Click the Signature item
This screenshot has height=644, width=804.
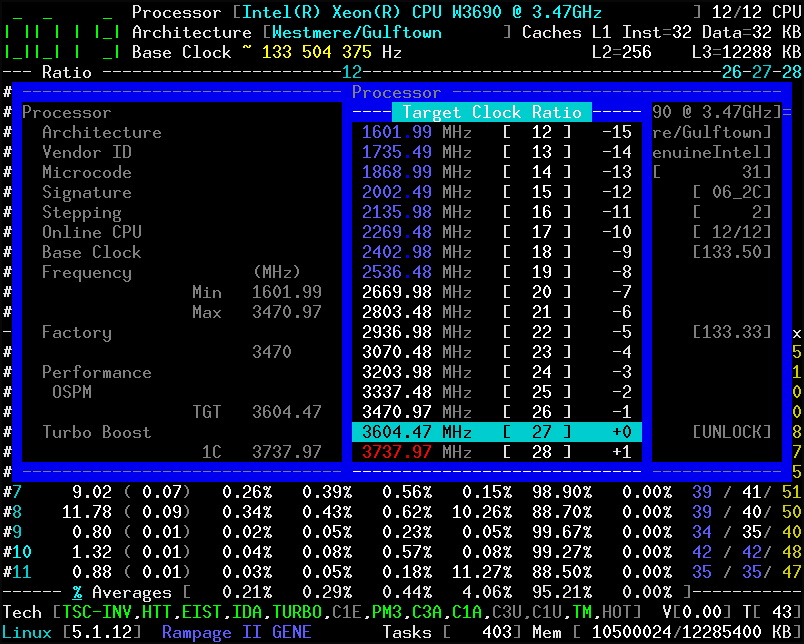(87, 193)
